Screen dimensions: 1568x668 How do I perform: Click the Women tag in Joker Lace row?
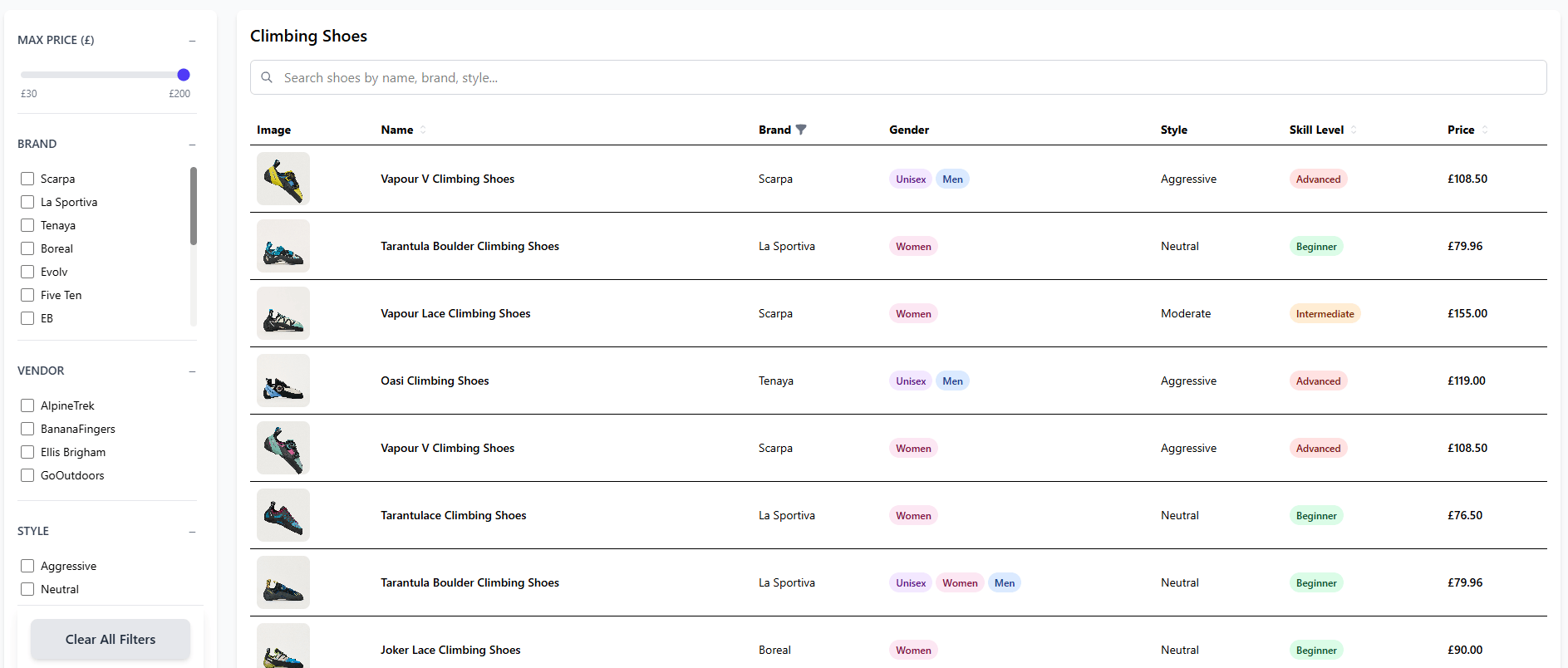tap(913, 650)
